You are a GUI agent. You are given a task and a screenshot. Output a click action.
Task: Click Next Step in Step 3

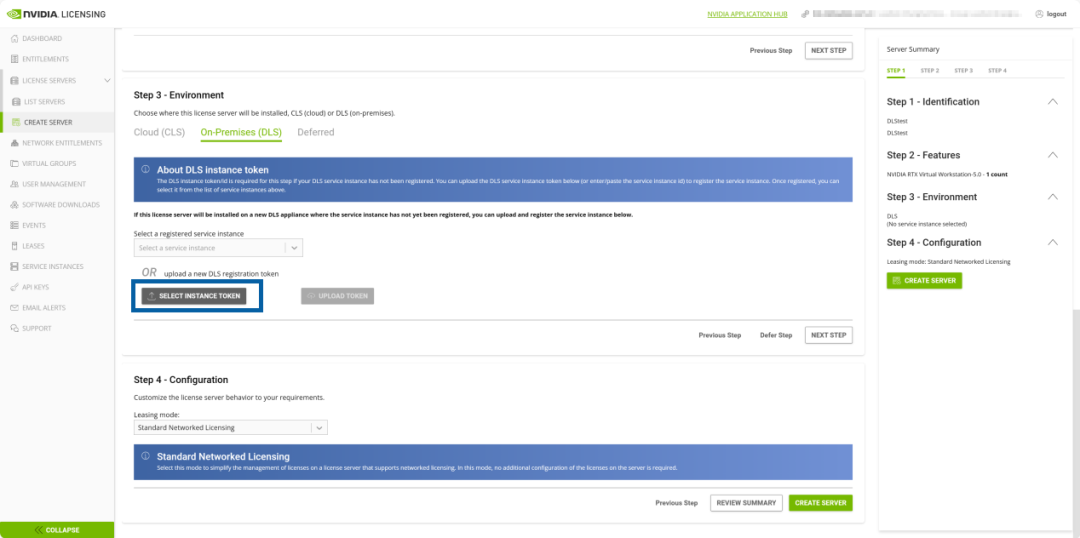coord(829,335)
